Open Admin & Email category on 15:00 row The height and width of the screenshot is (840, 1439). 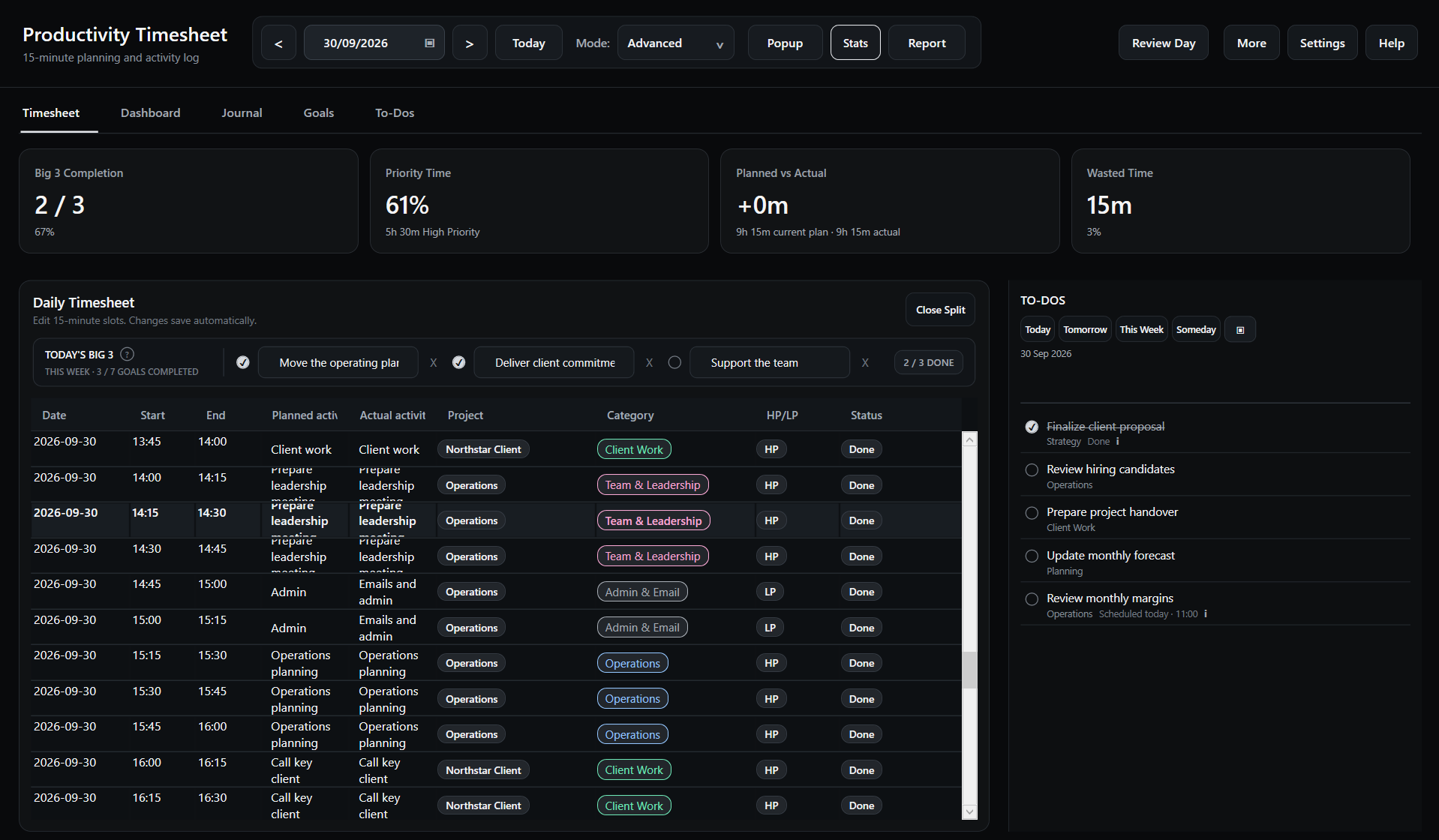click(x=642, y=628)
